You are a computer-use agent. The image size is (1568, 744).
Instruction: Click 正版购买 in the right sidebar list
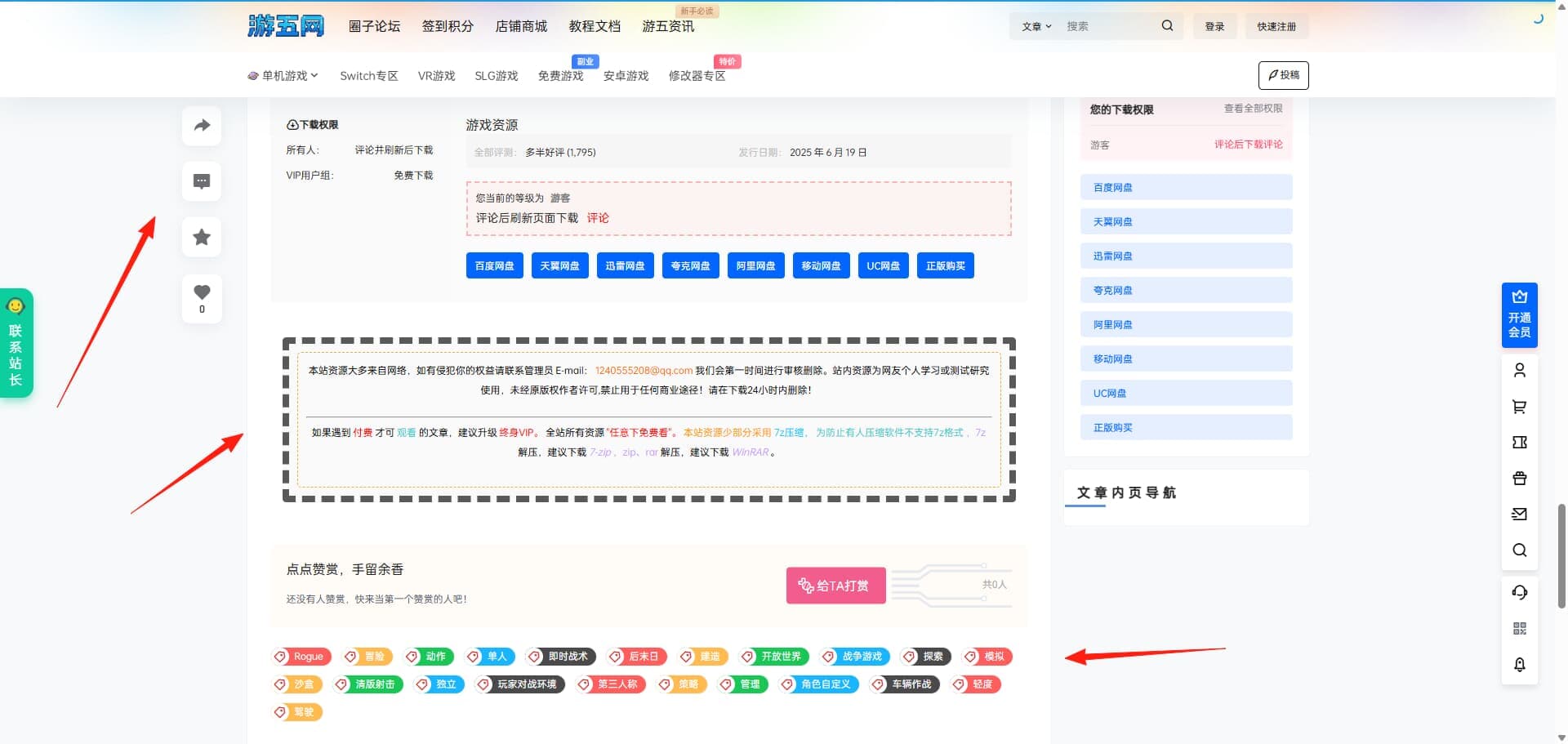1186,427
